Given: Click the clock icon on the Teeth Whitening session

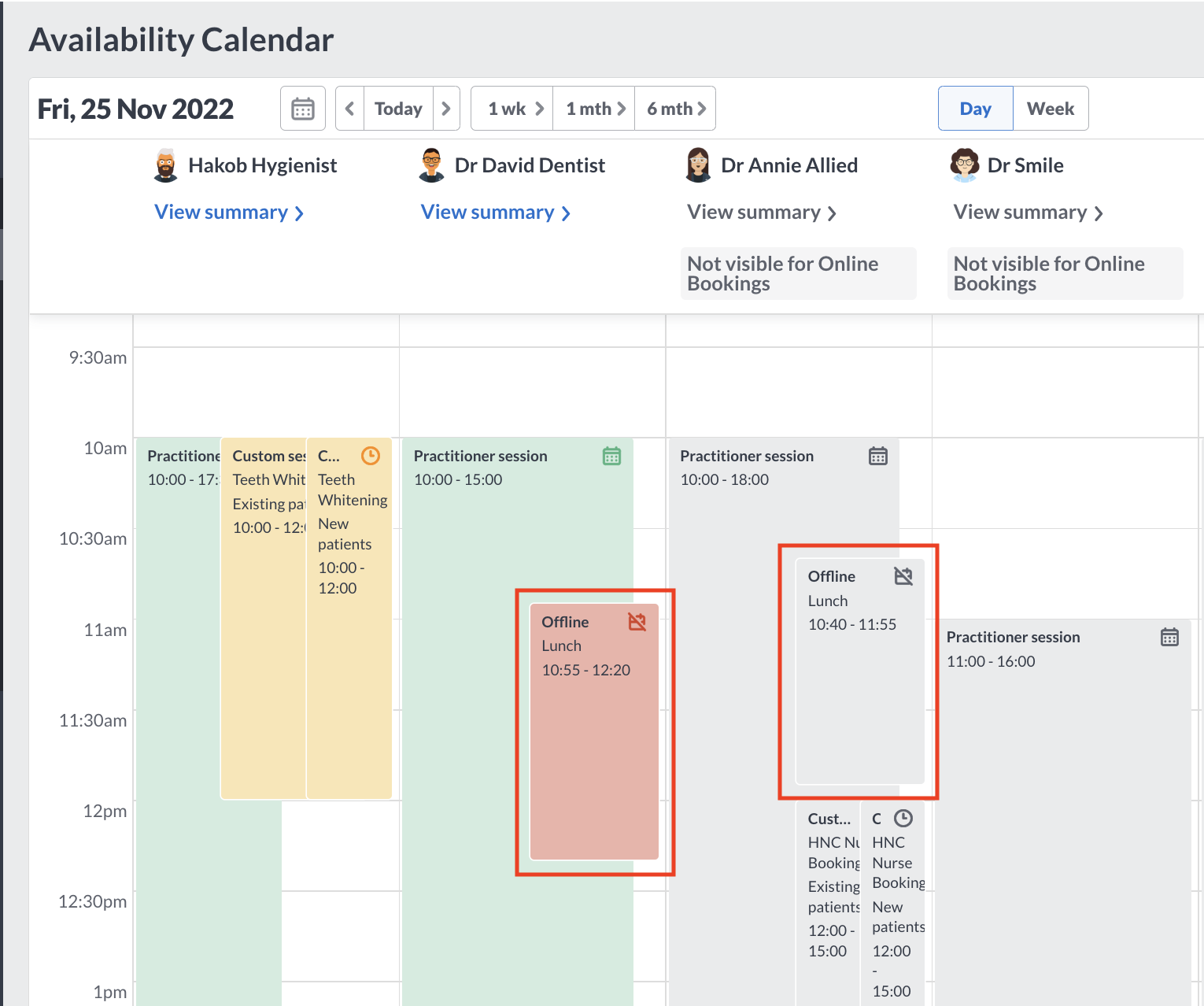Looking at the screenshot, I should point(370,455).
